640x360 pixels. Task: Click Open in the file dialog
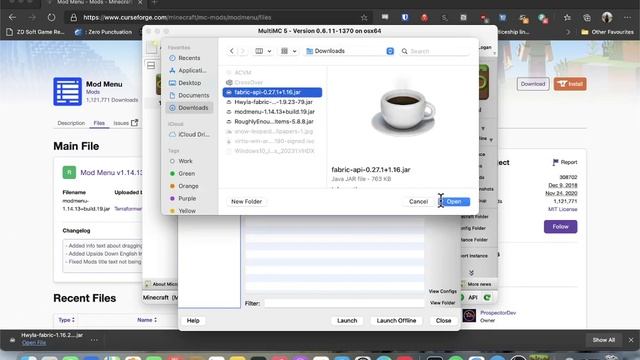[454, 202]
